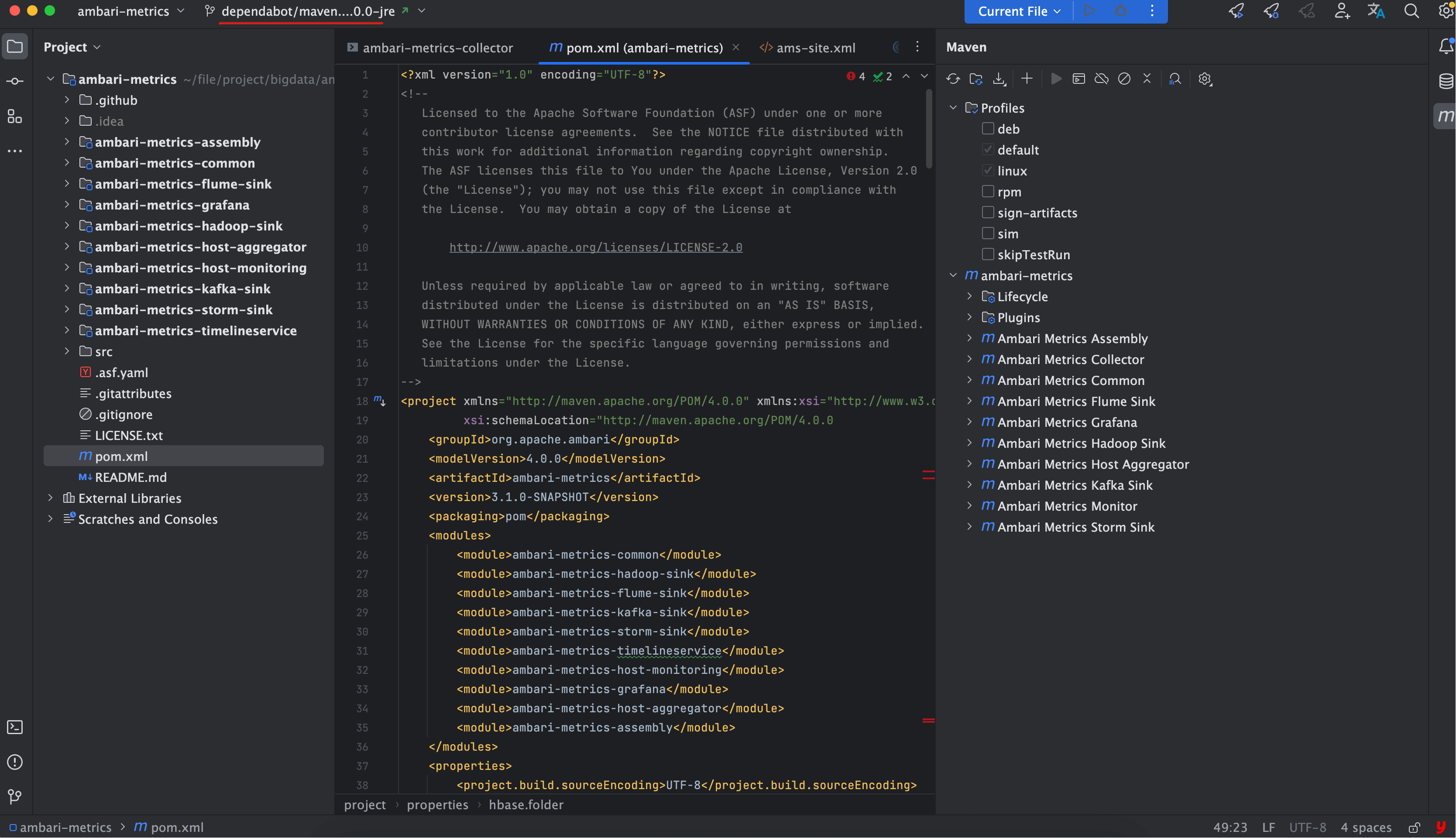Open Maven dependency analyzer icon
This screenshot has width=1456, height=838.
[x=1174, y=79]
